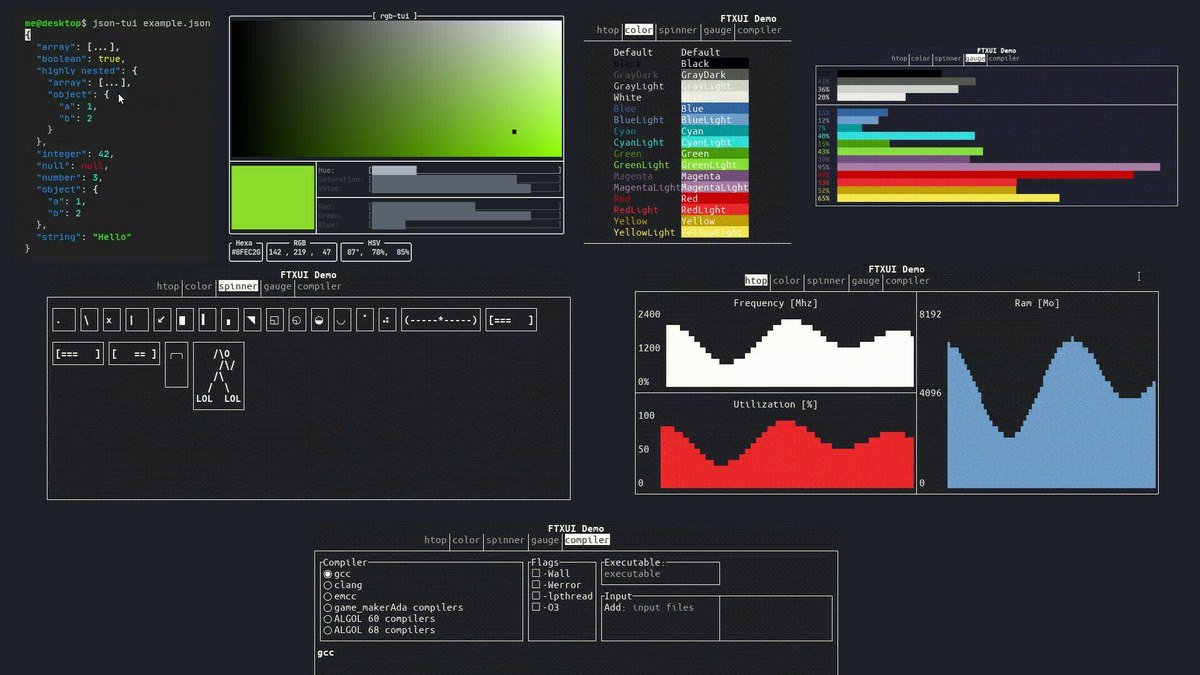Click the LOL stick figure animation
1200x675 pixels.
[x=218, y=376]
